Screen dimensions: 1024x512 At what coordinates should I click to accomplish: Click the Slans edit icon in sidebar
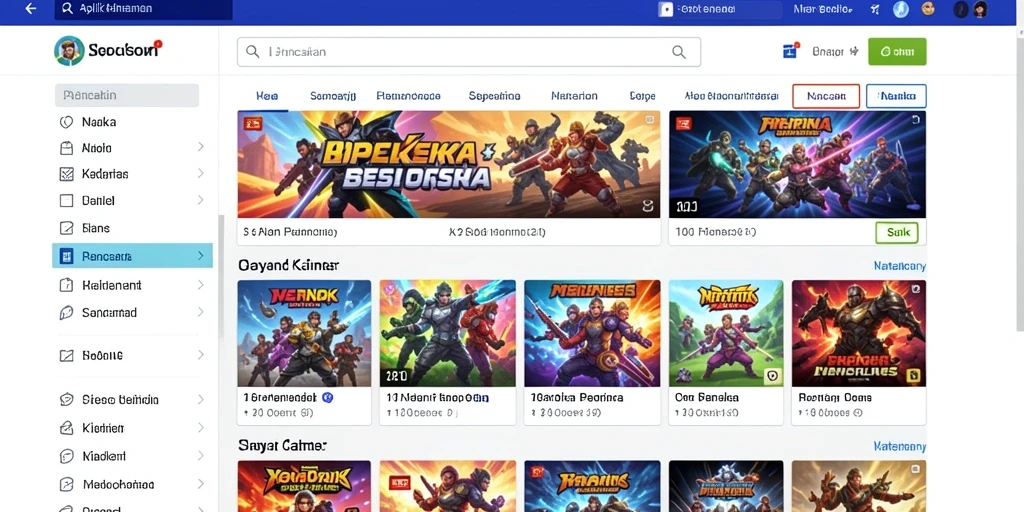tap(66, 228)
